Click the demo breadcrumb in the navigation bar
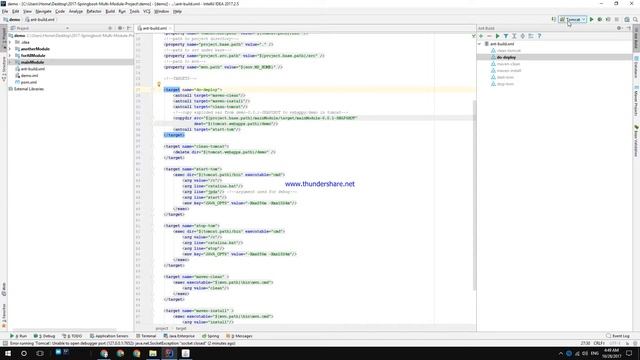640x360 pixels. [x=12, y=20]
